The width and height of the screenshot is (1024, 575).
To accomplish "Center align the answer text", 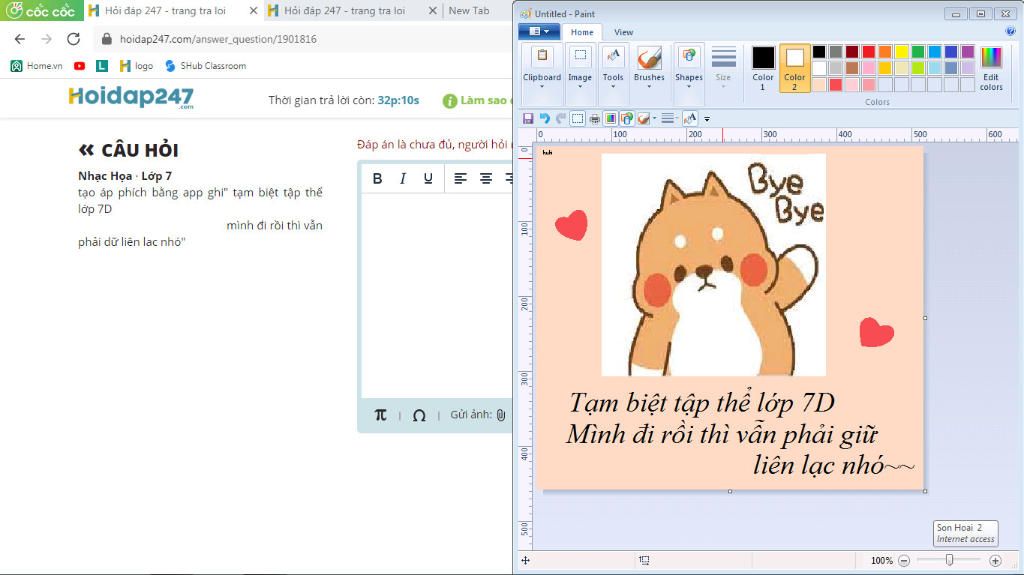I will pyautogui.click(x=486, y=178).
